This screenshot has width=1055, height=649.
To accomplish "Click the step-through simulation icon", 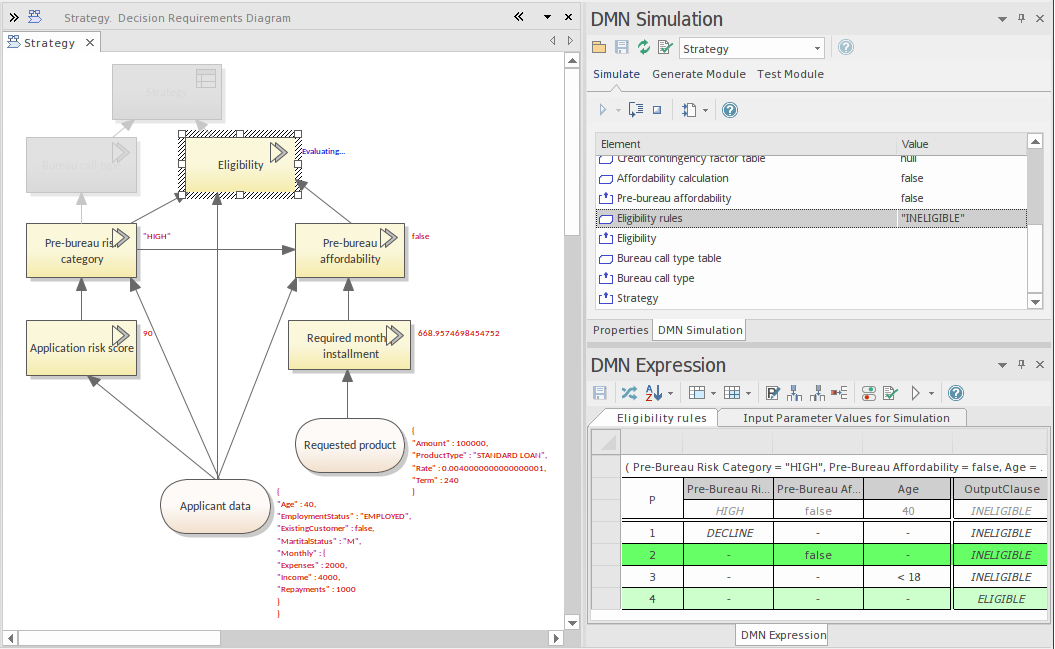I will [x=635, y=110].
